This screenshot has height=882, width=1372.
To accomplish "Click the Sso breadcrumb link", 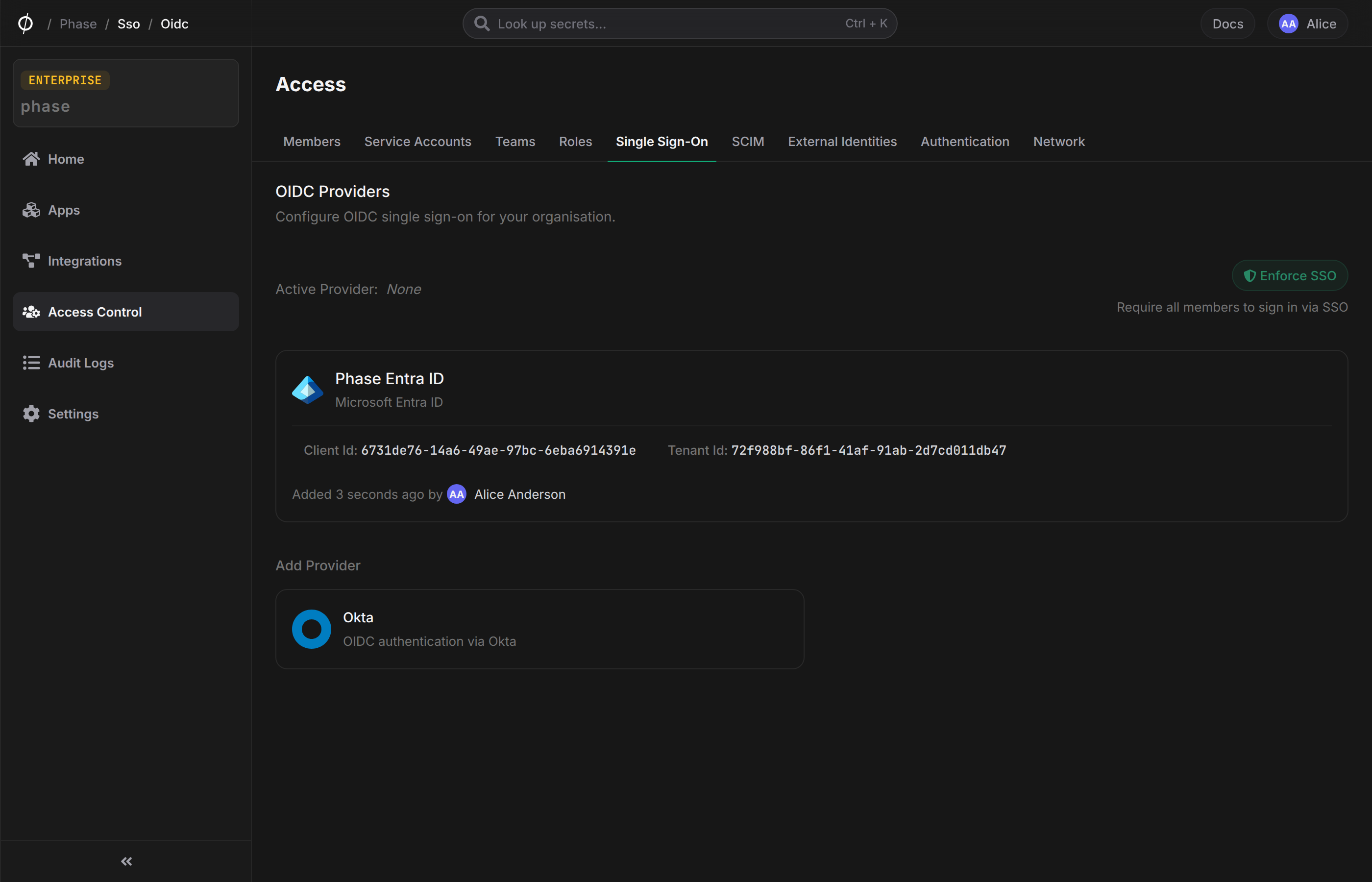I will click(x=129, y=24).
